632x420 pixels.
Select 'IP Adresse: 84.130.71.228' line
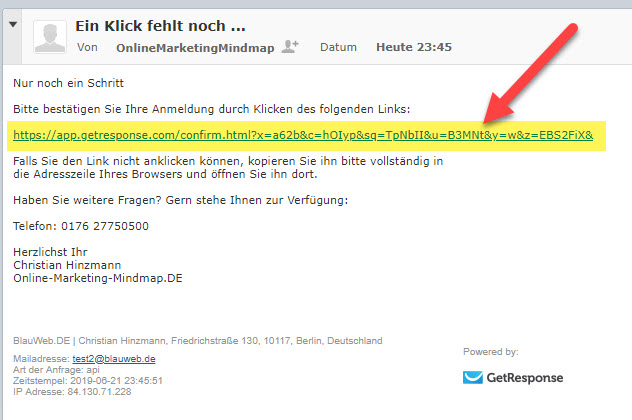click(x=72, y=391)
